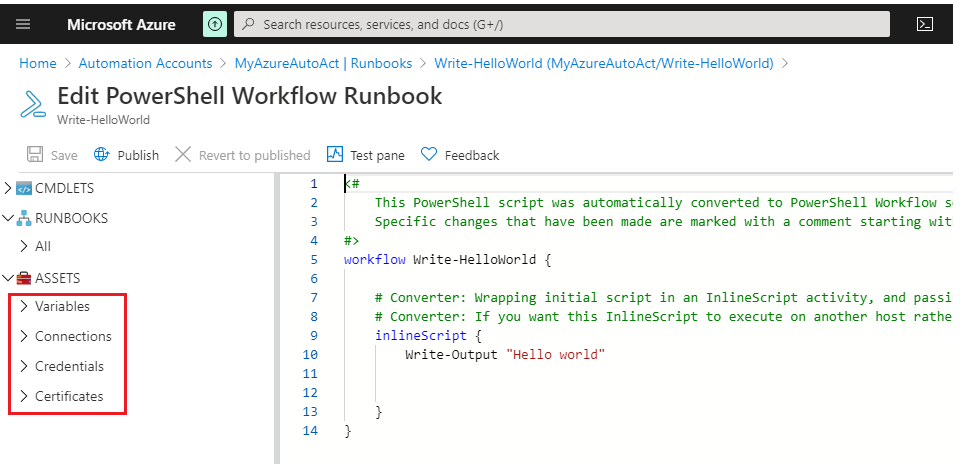This screenshot has width=963, height=472.
Task: Click line number 1 in editor
Action: [x=314, y=184]
